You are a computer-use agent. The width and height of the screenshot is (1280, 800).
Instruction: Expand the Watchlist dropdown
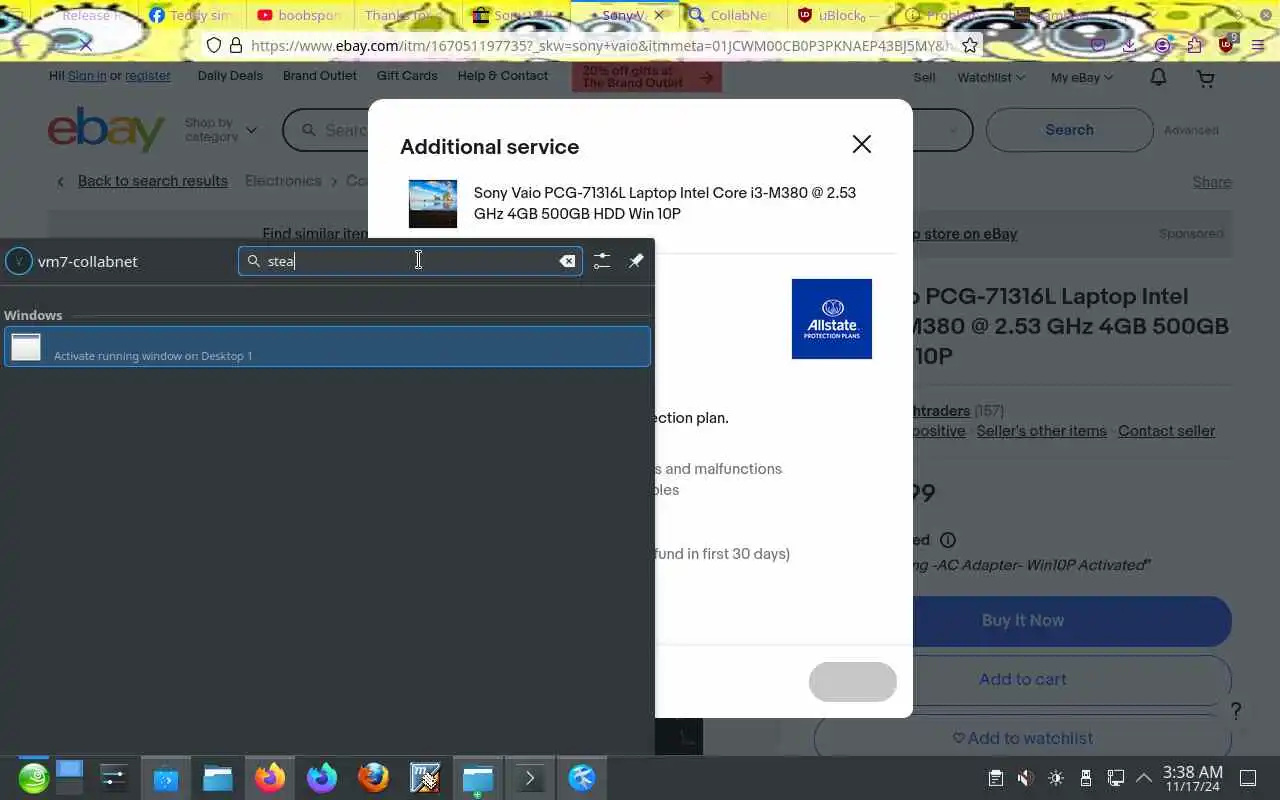[x=991, y=77]
